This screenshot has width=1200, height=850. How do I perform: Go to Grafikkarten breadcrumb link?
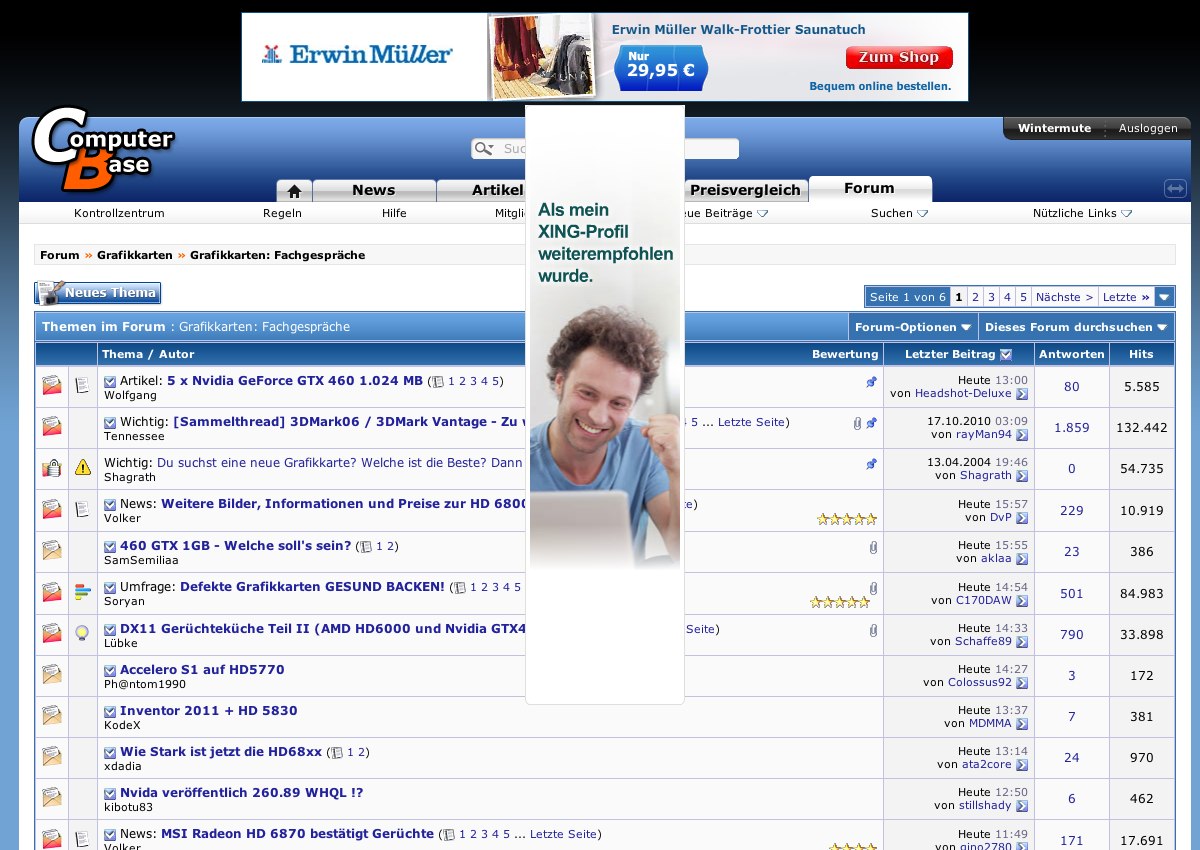pyautogui.click(x=135, y=255)
